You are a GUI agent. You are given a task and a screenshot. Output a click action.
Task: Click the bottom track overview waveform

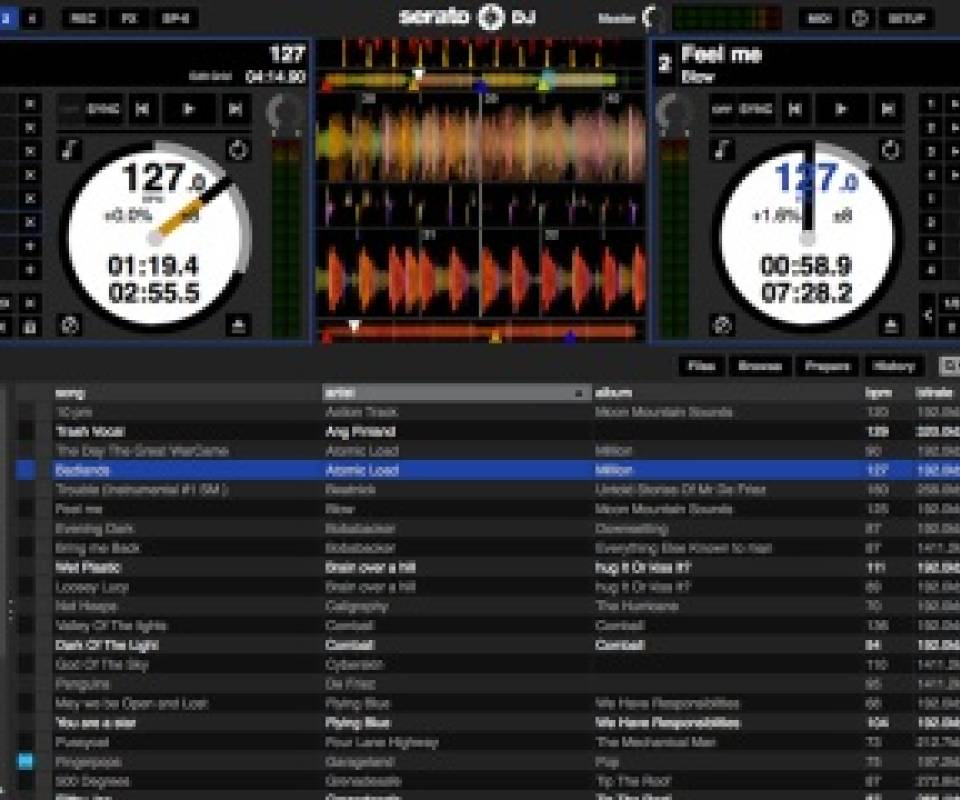pyautogui.click(x=481, y=332)
